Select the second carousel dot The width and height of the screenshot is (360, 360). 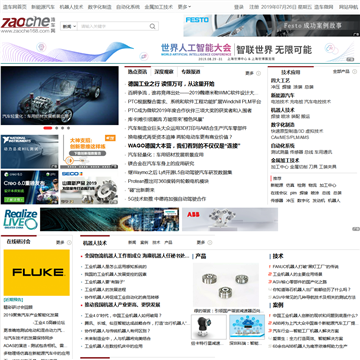coord(57,128)
